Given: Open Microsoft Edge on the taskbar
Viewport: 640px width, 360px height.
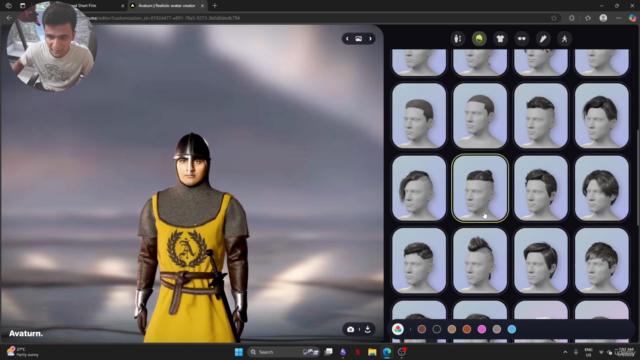Looking at the screenshot, I should (x=387, y=352).
